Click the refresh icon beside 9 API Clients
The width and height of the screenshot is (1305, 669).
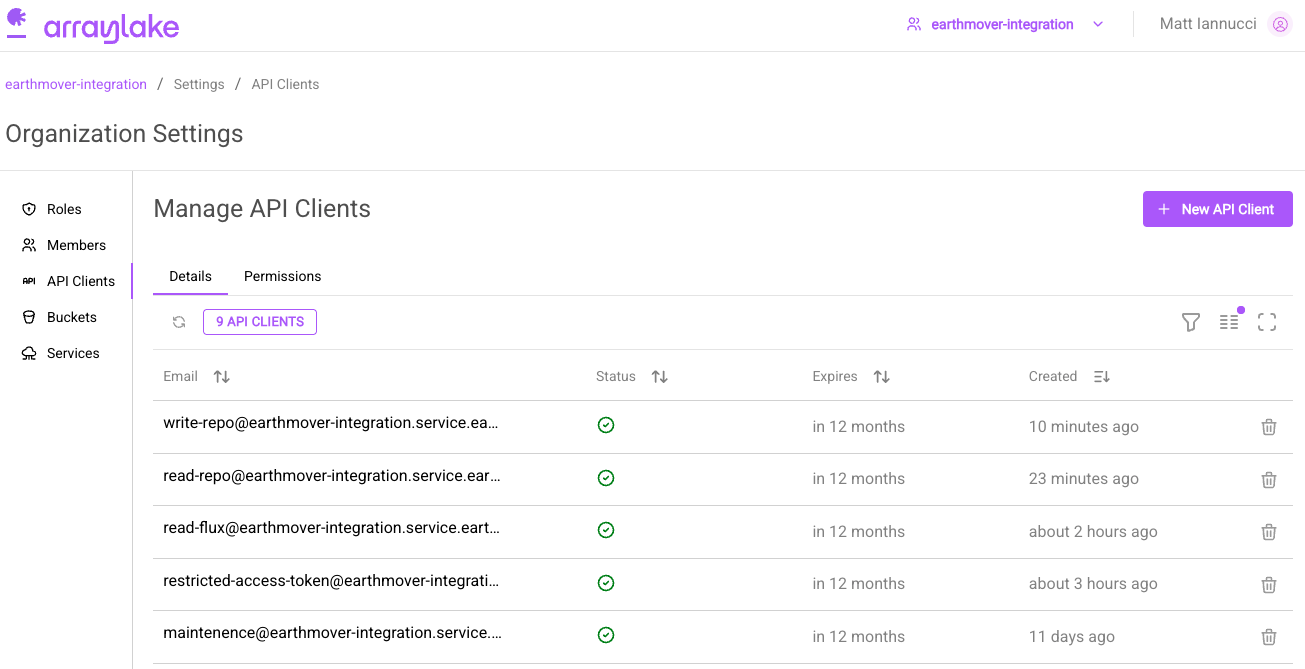pos(179,322)
